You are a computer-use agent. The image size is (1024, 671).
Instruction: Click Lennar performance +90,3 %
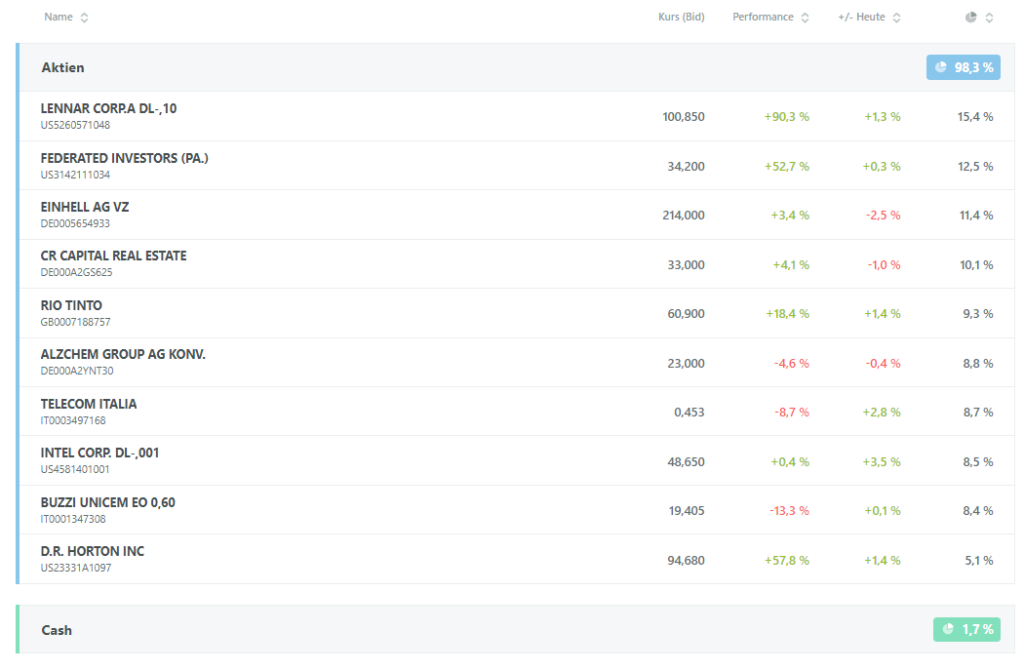tap(786, 117)
